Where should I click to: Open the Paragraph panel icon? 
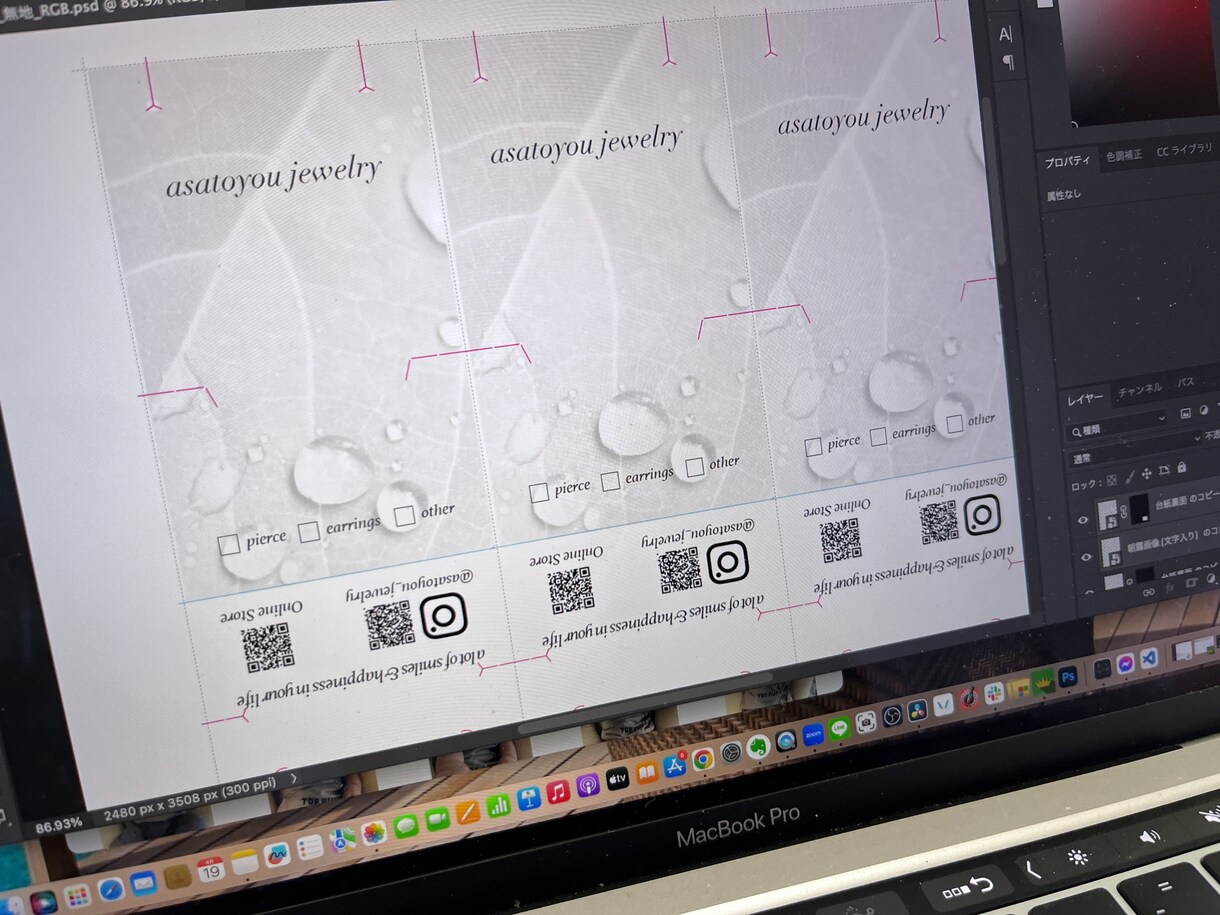(x=1009, y=62)
